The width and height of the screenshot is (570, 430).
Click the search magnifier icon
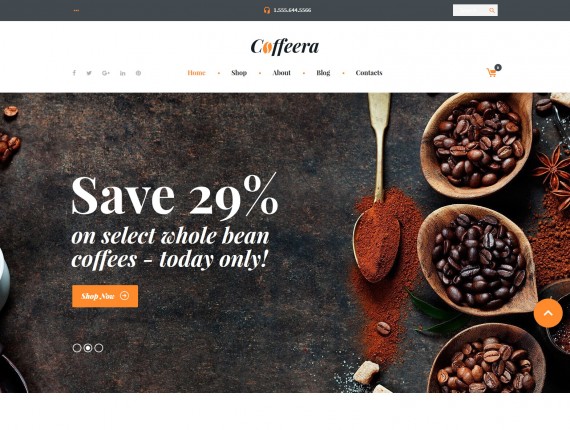coord(492,10)
